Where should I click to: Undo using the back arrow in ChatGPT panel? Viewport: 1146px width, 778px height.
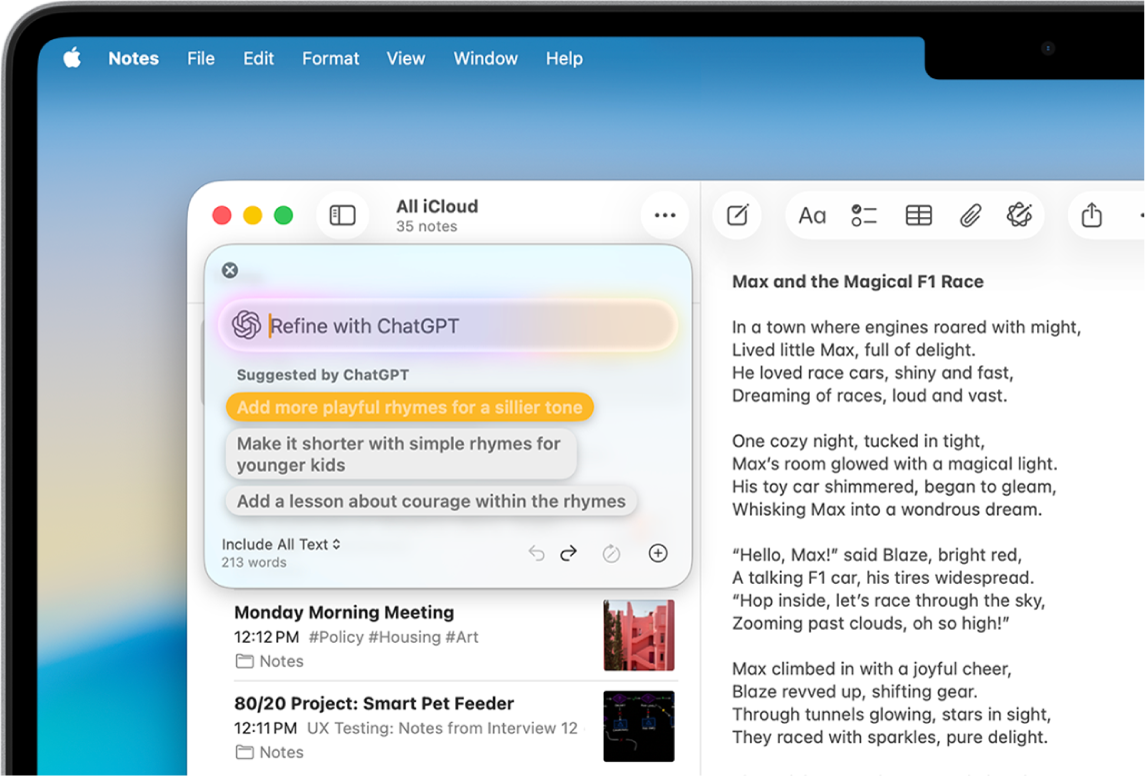536,553
